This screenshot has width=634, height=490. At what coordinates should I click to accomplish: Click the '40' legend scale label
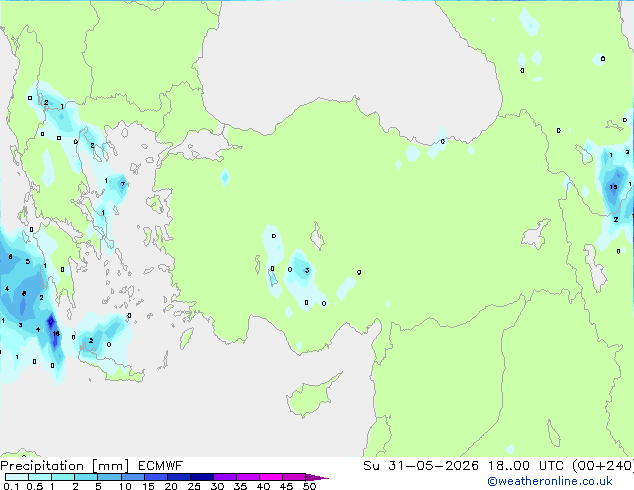(263, 486)
